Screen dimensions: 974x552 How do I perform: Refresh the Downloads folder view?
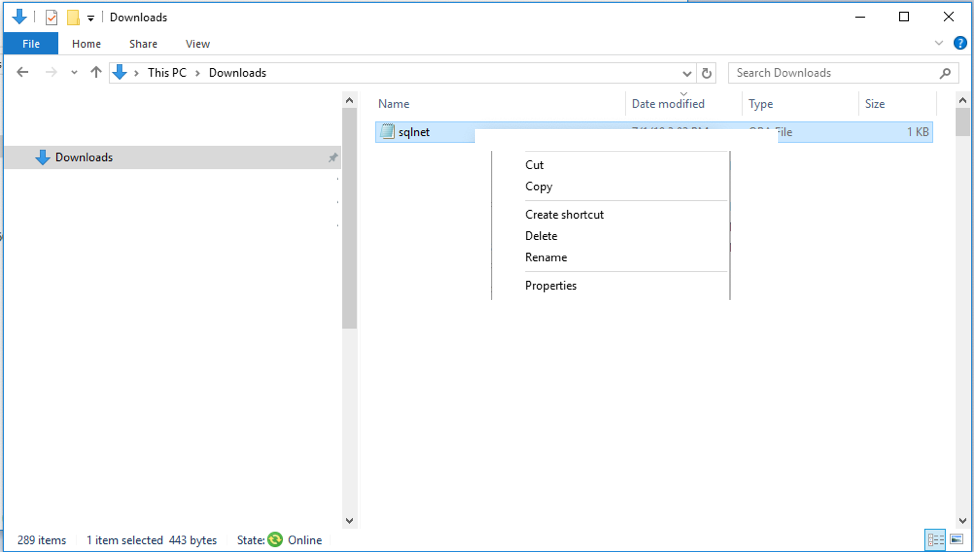click(707, 73)
